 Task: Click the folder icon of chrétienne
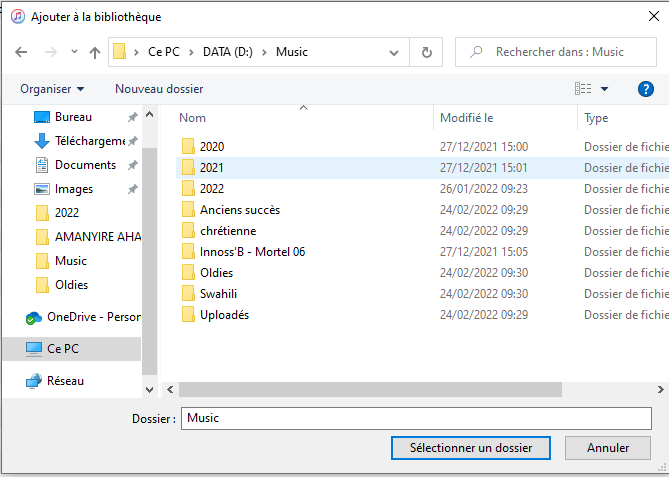(188, 231)
